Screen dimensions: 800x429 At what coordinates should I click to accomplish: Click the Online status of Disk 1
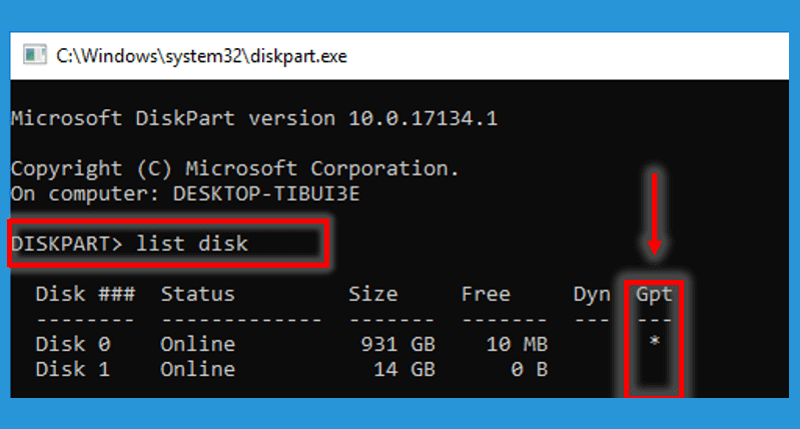[198, 369]
